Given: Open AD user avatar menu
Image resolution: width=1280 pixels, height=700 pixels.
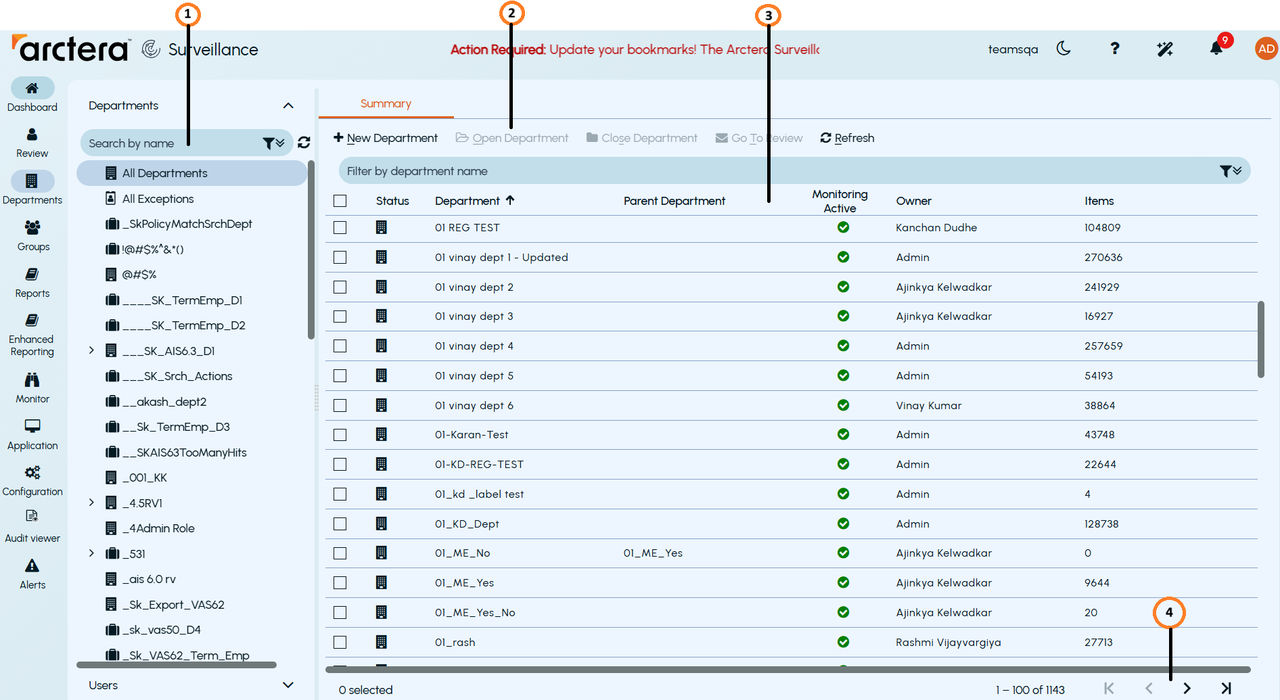Looking at the screenshot, I should coord(1266,48).
